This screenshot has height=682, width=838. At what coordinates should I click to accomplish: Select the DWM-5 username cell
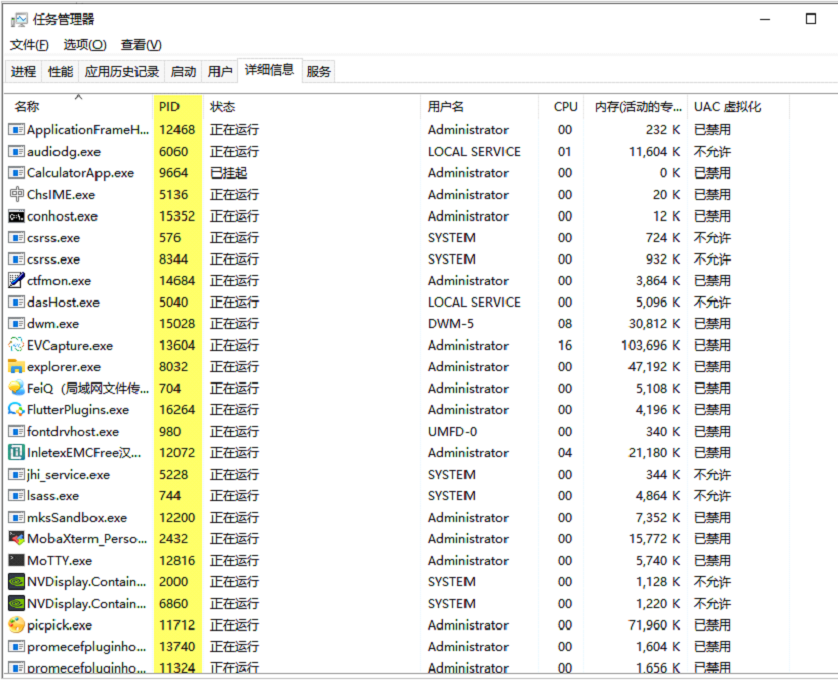tap(451, 324)
